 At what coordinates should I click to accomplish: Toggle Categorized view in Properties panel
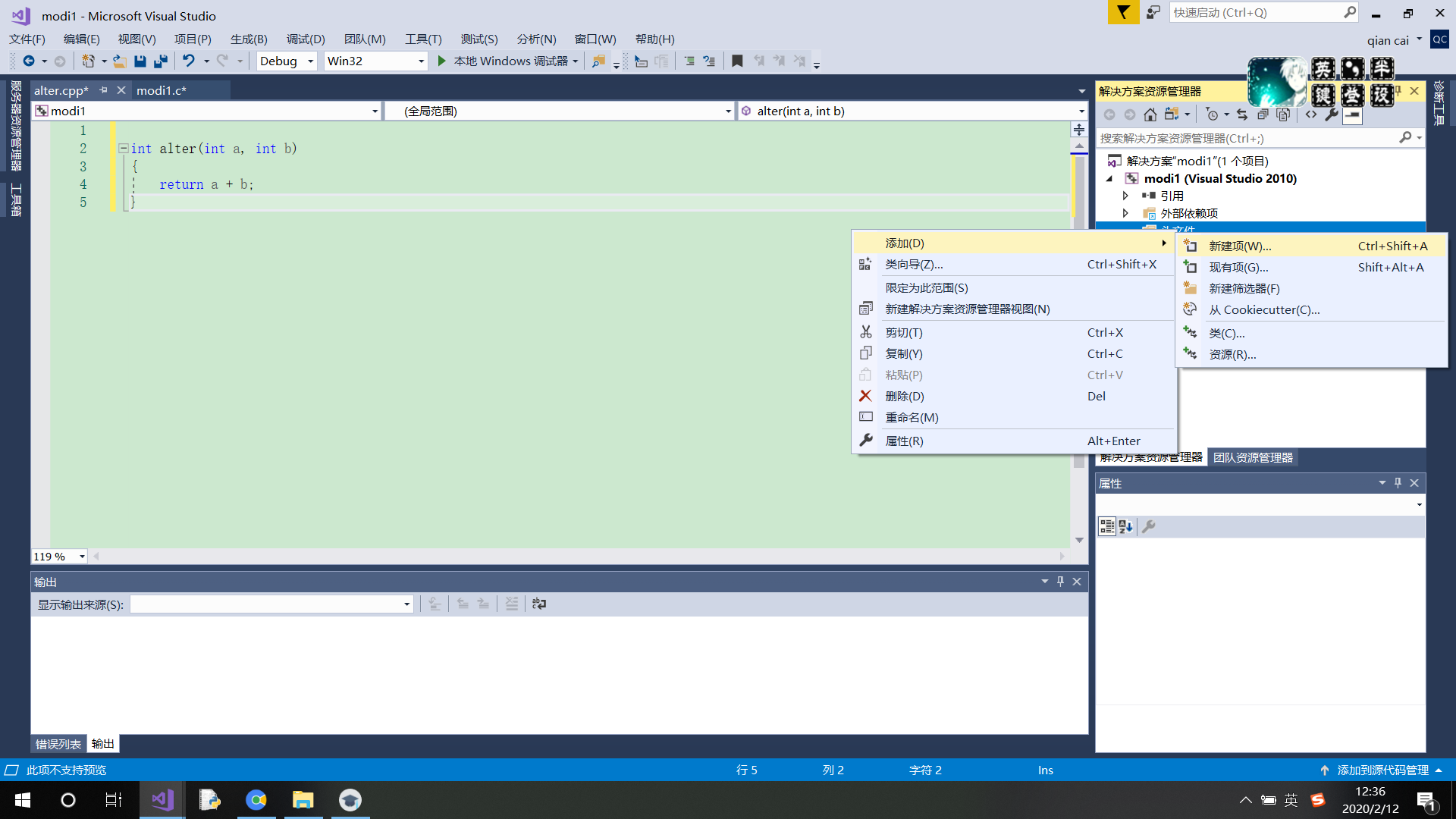pos(1107,526)
